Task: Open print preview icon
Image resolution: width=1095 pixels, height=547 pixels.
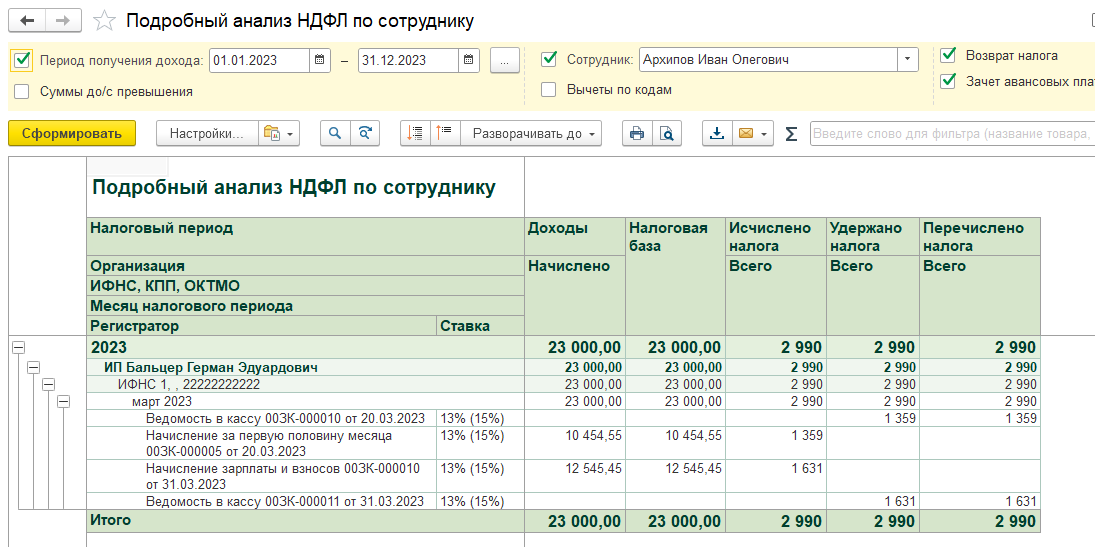Action: tap(667, 133)
